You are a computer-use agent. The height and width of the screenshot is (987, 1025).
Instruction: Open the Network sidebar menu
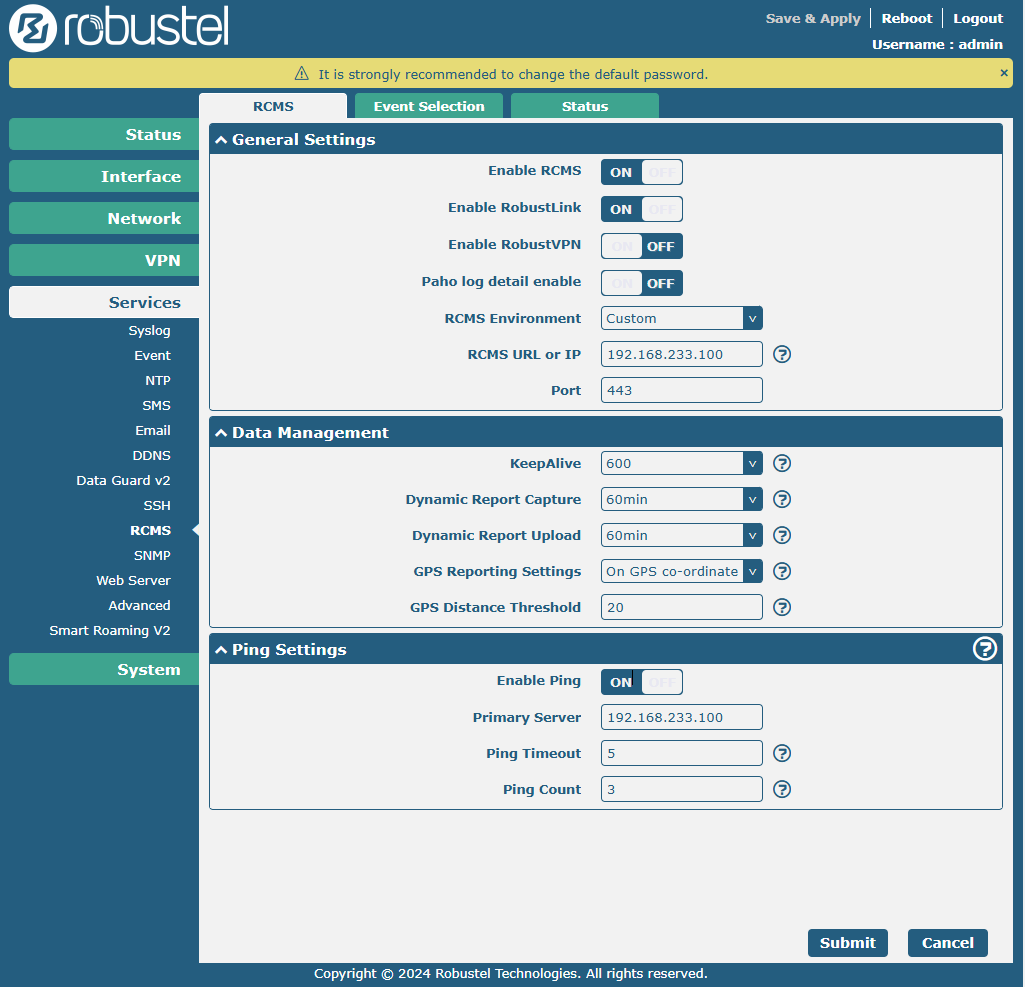point(104,218)
